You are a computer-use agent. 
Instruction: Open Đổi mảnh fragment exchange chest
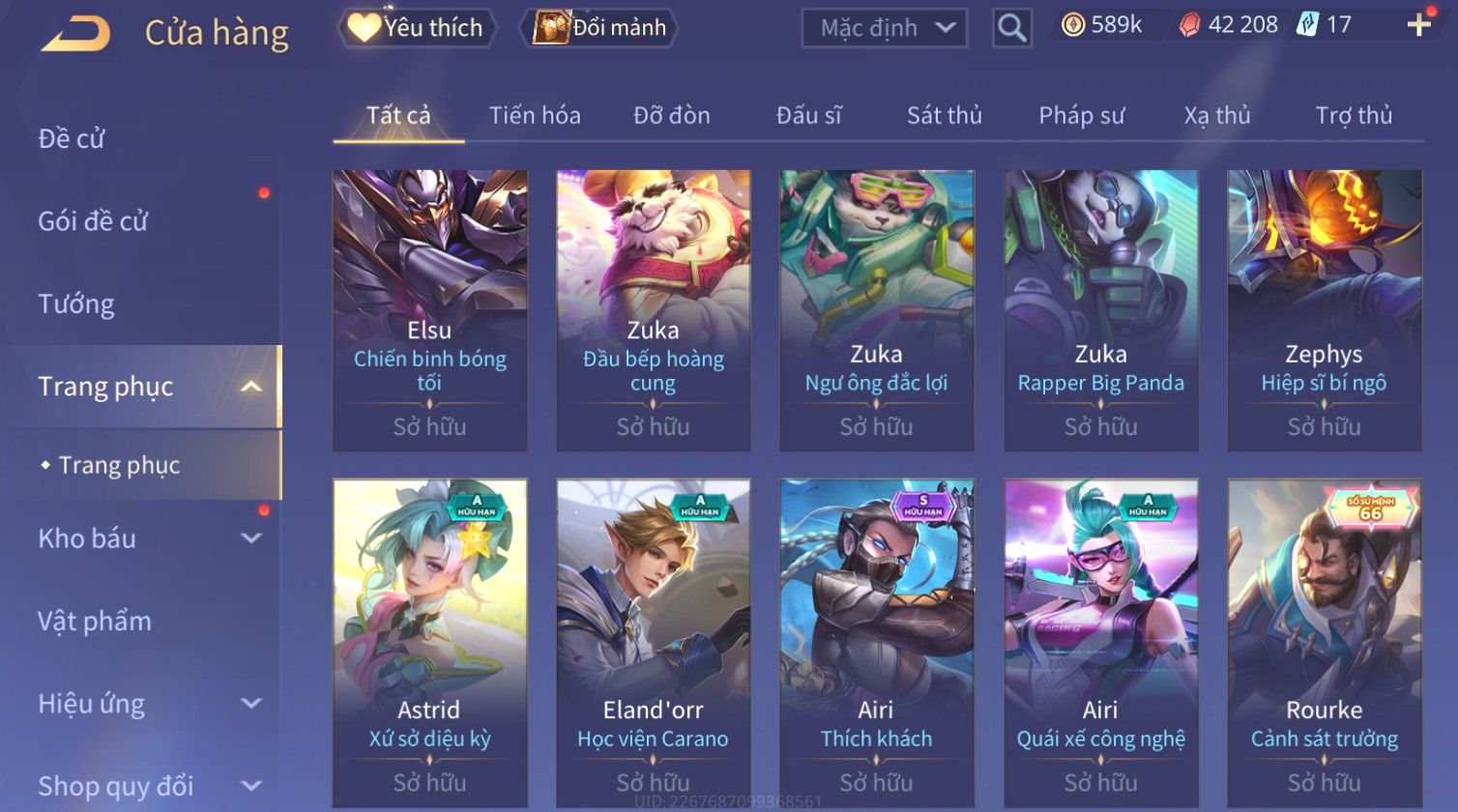(599, 28)
